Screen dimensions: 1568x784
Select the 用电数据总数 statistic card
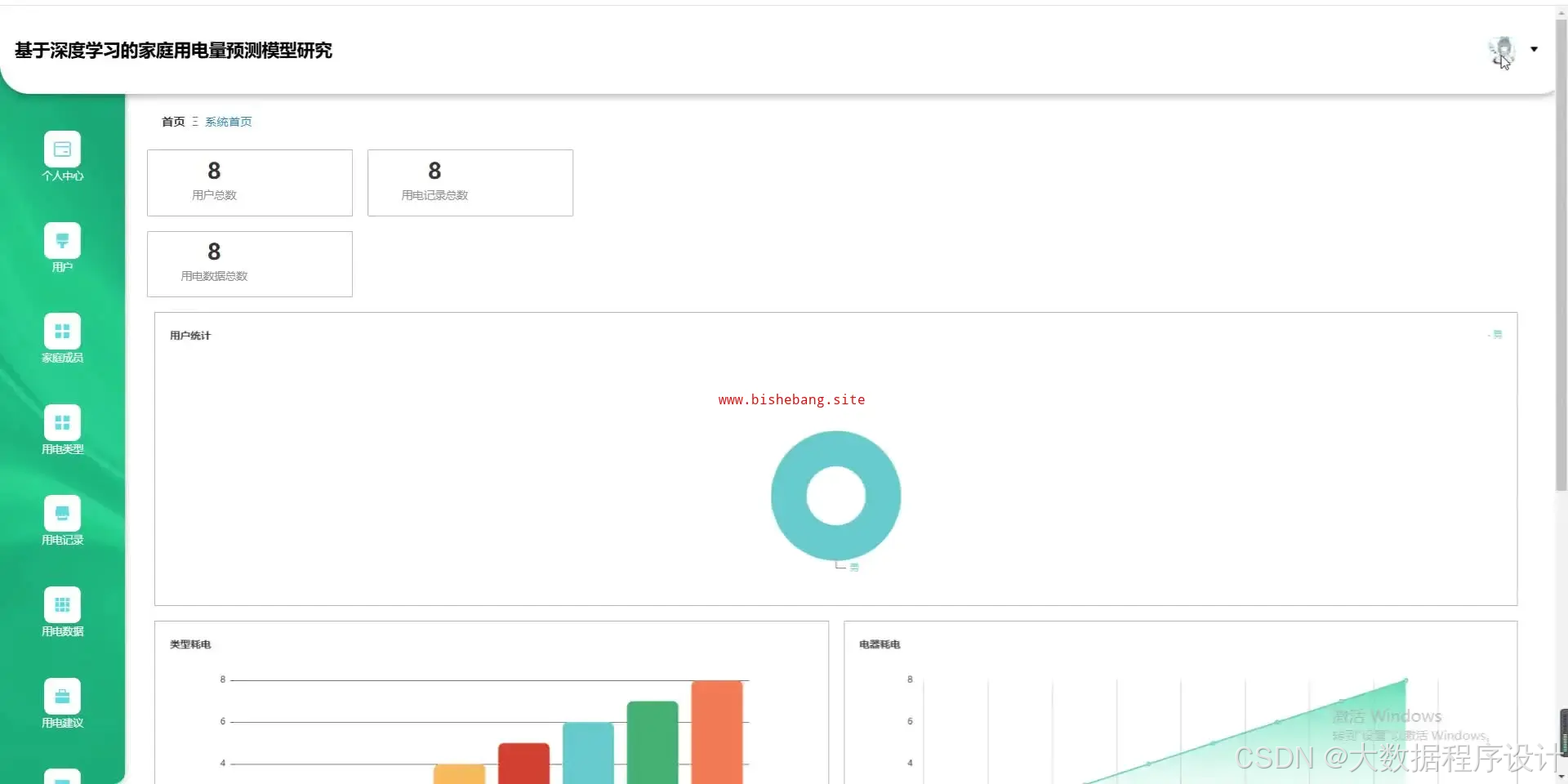(x=250, y=264)
